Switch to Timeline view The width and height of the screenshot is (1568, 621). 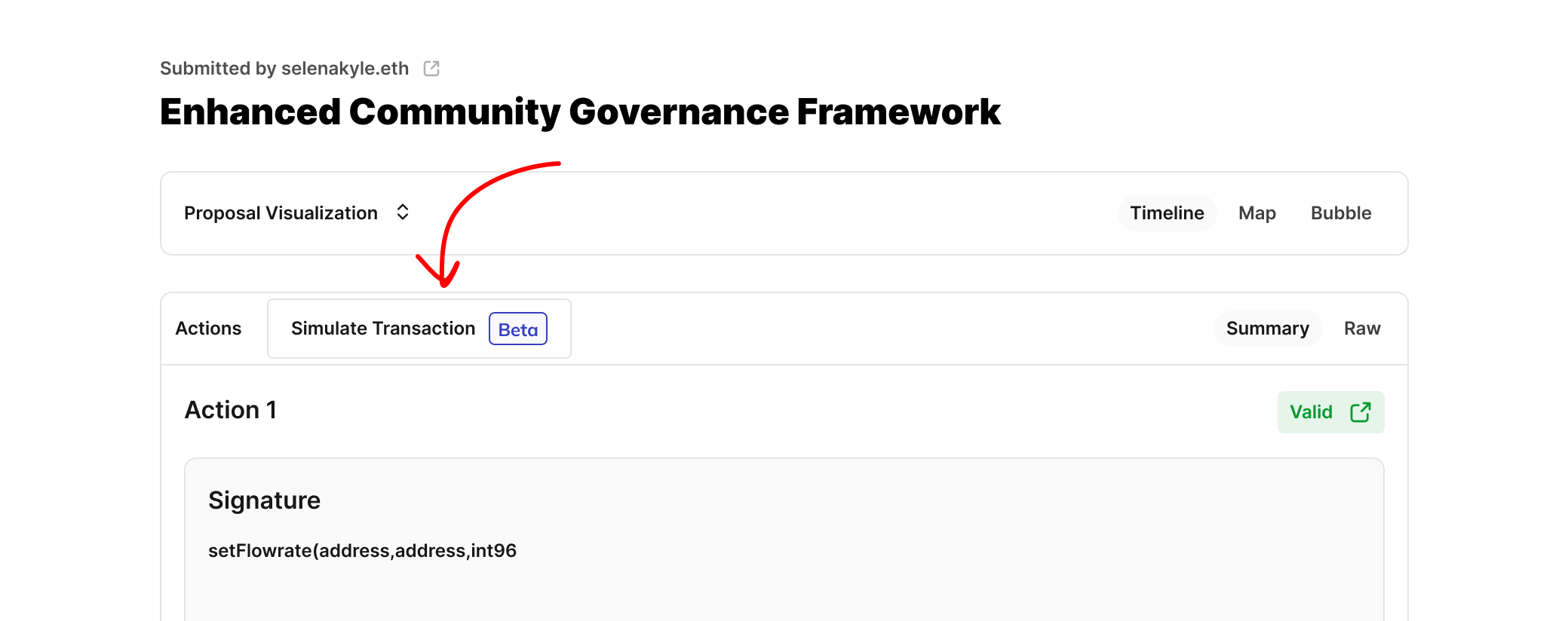(x=1167, y=213)
